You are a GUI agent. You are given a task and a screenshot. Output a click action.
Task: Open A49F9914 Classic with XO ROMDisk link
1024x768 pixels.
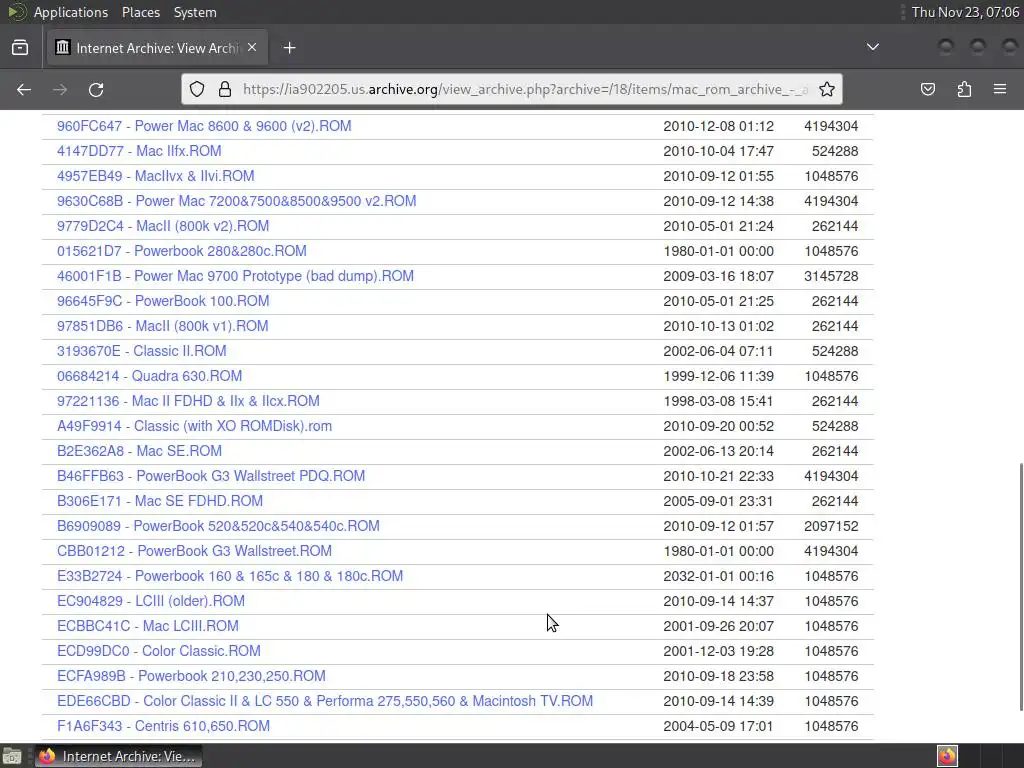(x=194, y=426)
